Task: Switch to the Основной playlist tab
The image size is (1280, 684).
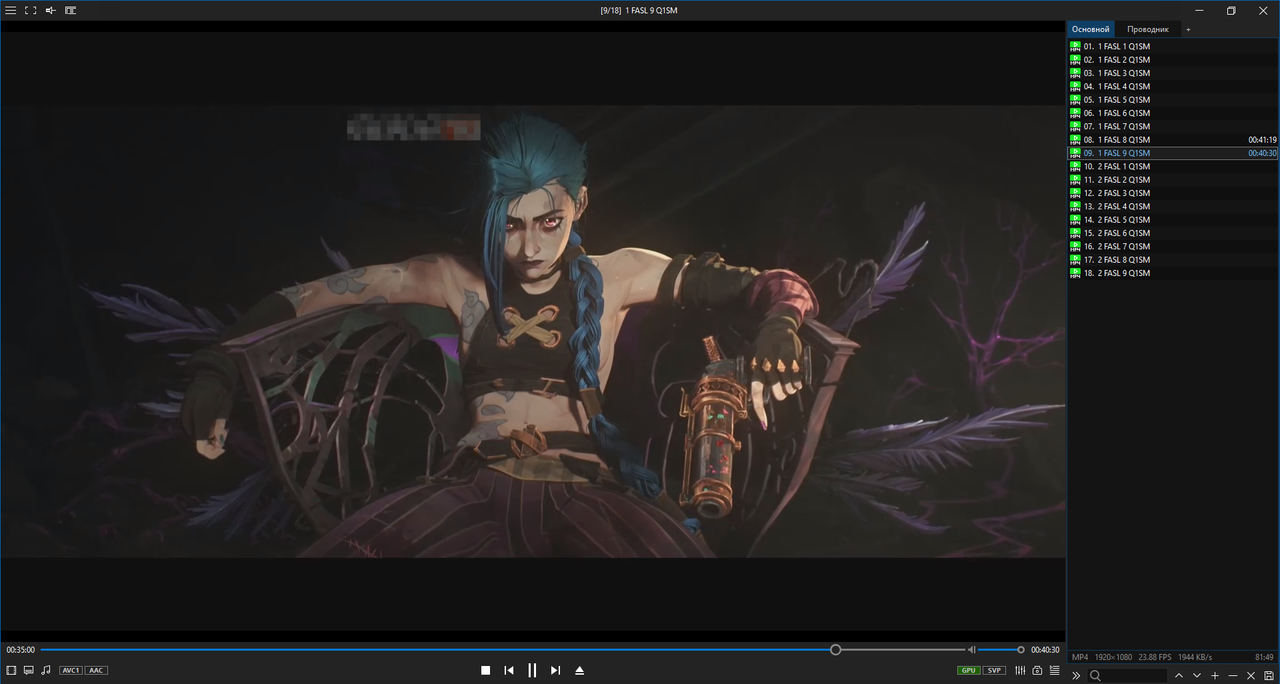Action: pos(1090,29)
